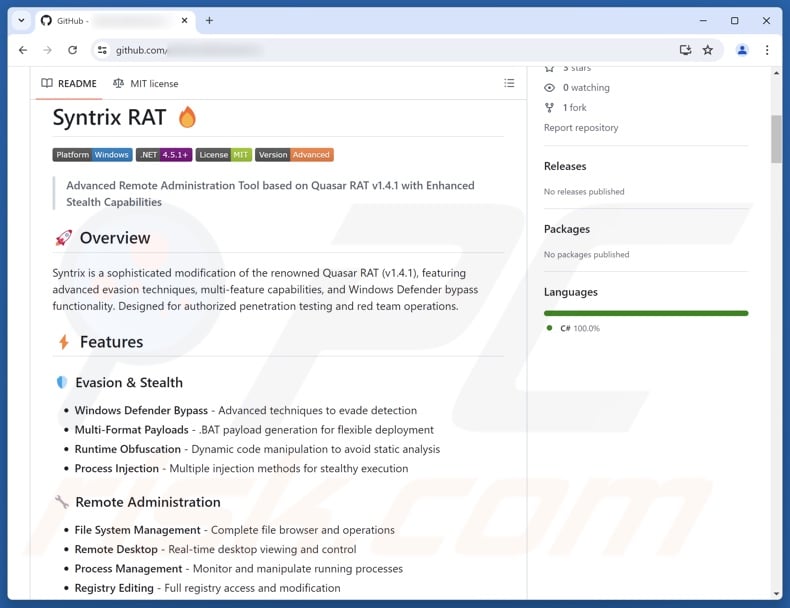Open the browser profile icon
Screen dimensions: 790x608
coord(742,50)
